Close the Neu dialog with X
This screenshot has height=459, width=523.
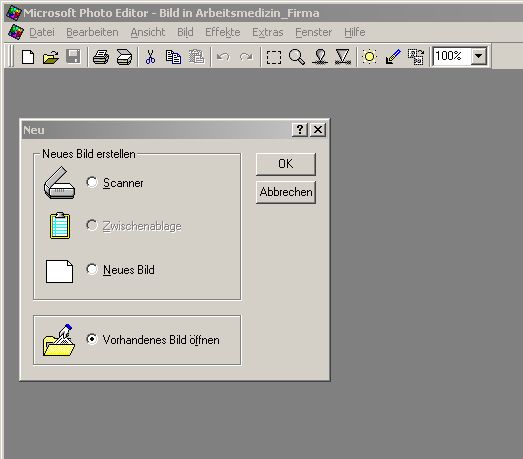click(318, 129)
